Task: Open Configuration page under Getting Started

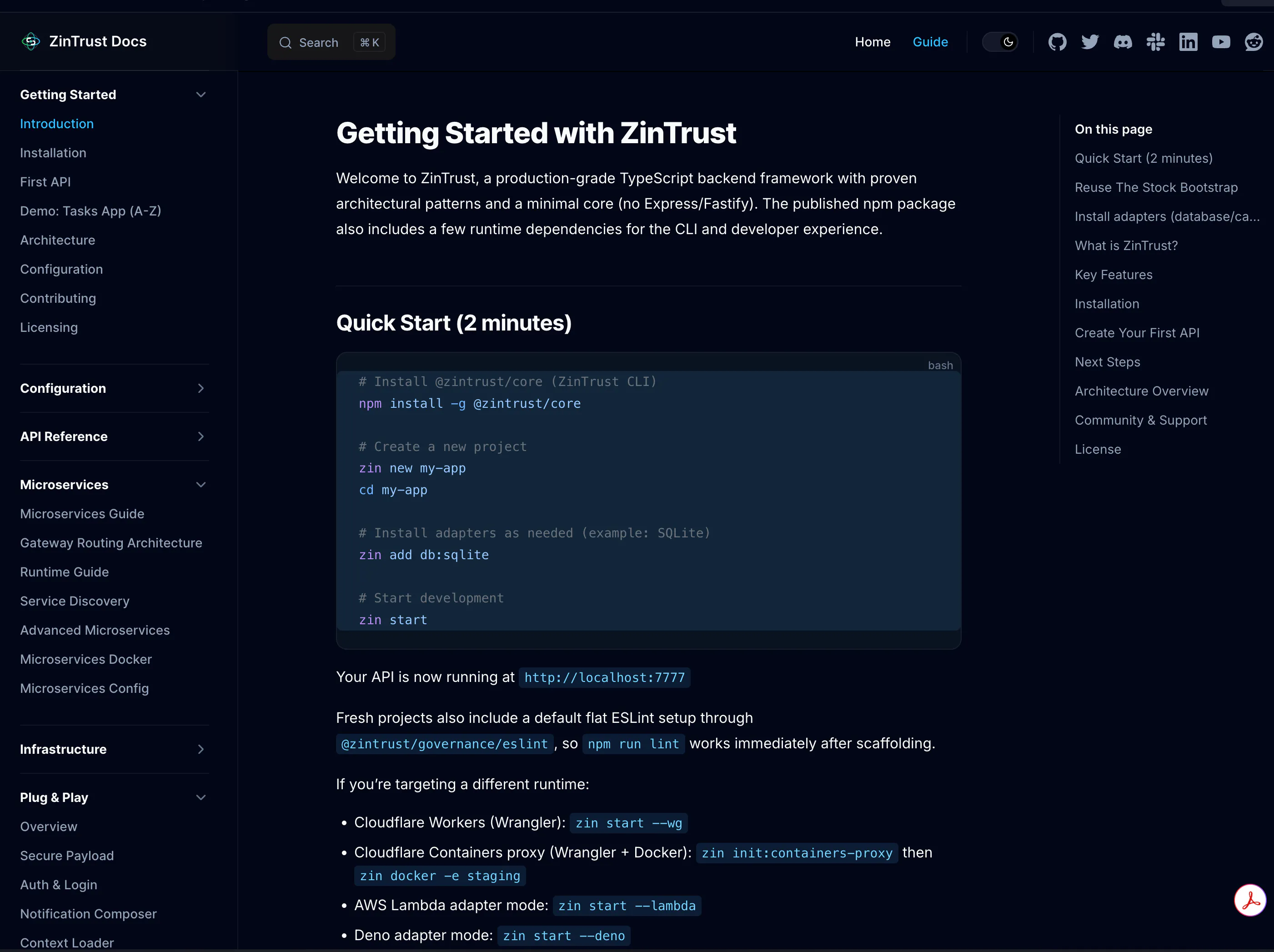Action: tap(62, 270)
